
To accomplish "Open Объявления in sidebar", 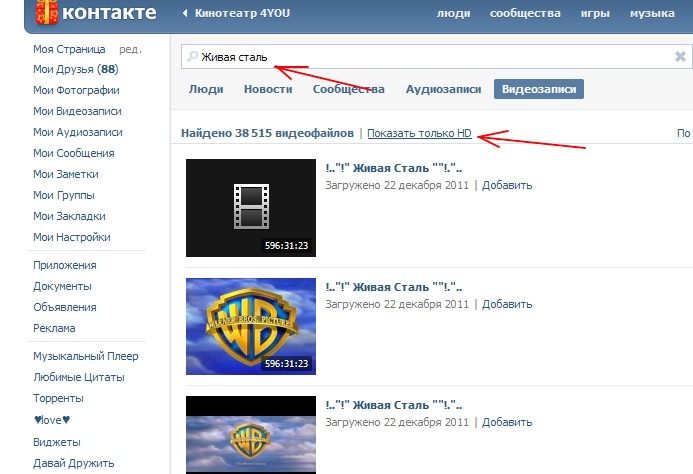I will point(65,307).
